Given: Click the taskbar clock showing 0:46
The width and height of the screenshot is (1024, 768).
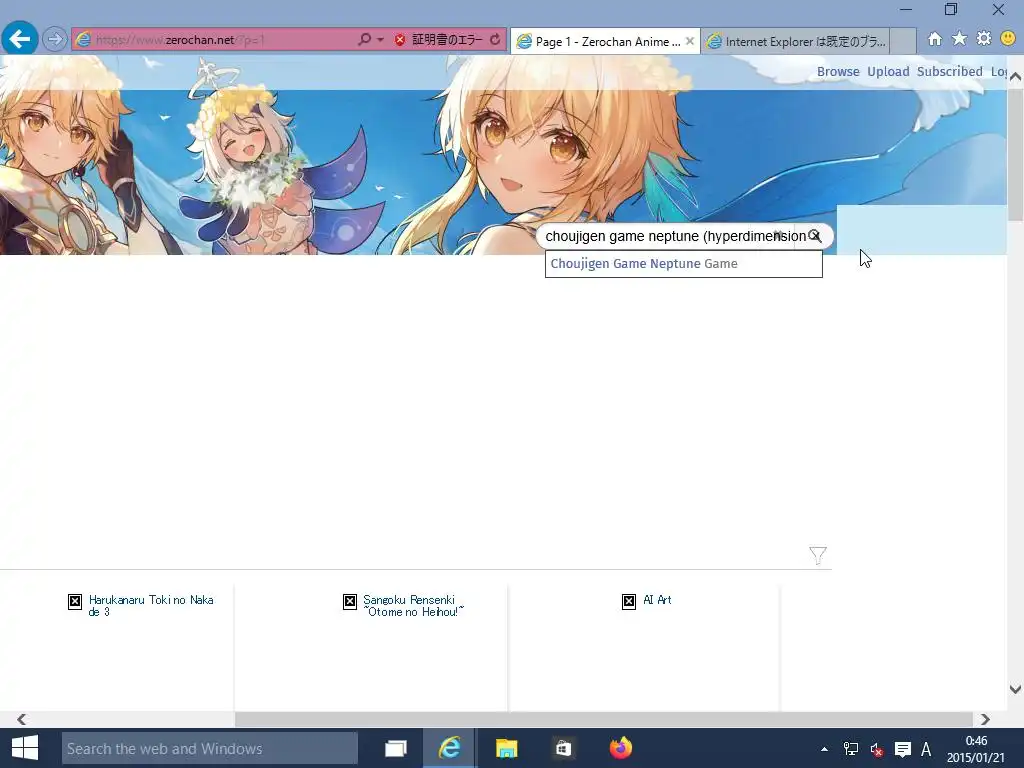Looking at the screenshot, I should coord(976,749).
